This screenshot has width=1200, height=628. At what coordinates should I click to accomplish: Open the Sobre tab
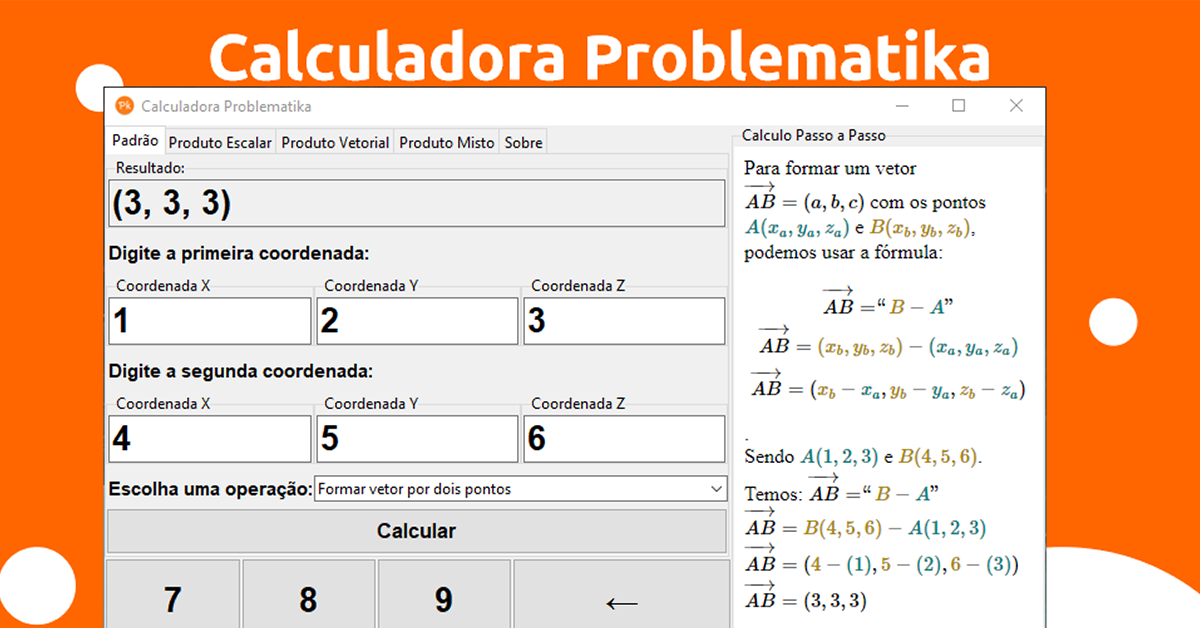click(523, 143)
